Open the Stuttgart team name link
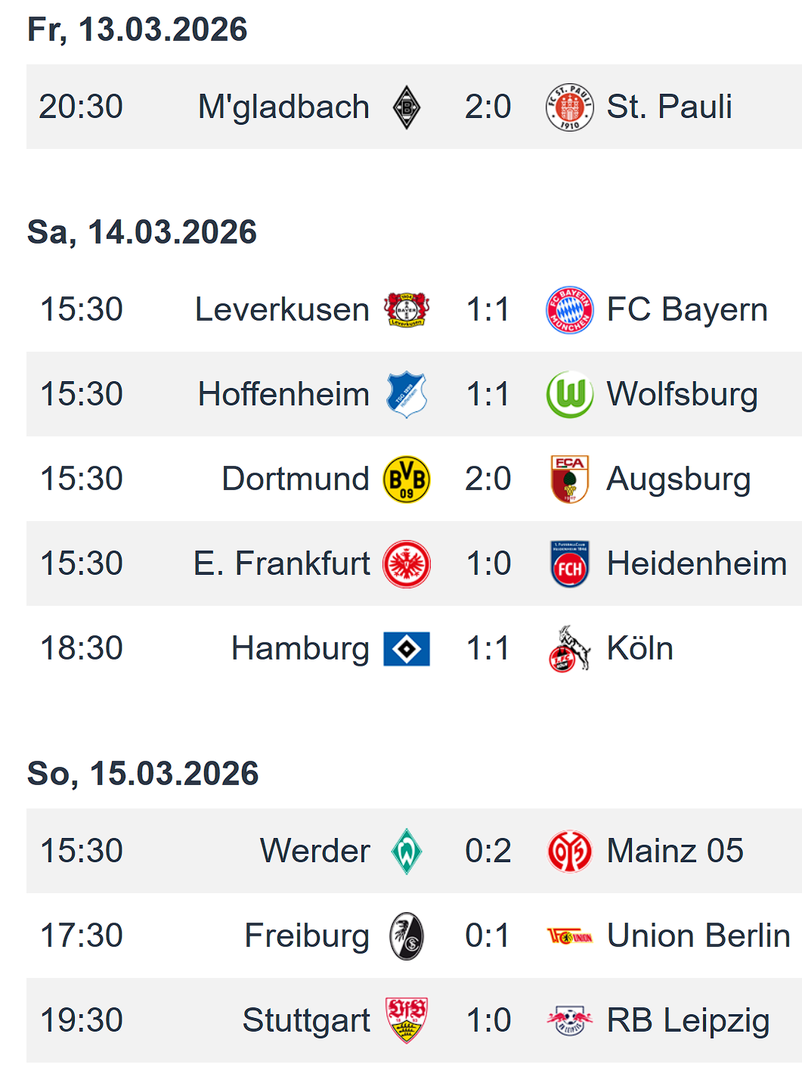Image resolution: width=802 pixels, height=1080 pixels. (x=306, y=1021)
